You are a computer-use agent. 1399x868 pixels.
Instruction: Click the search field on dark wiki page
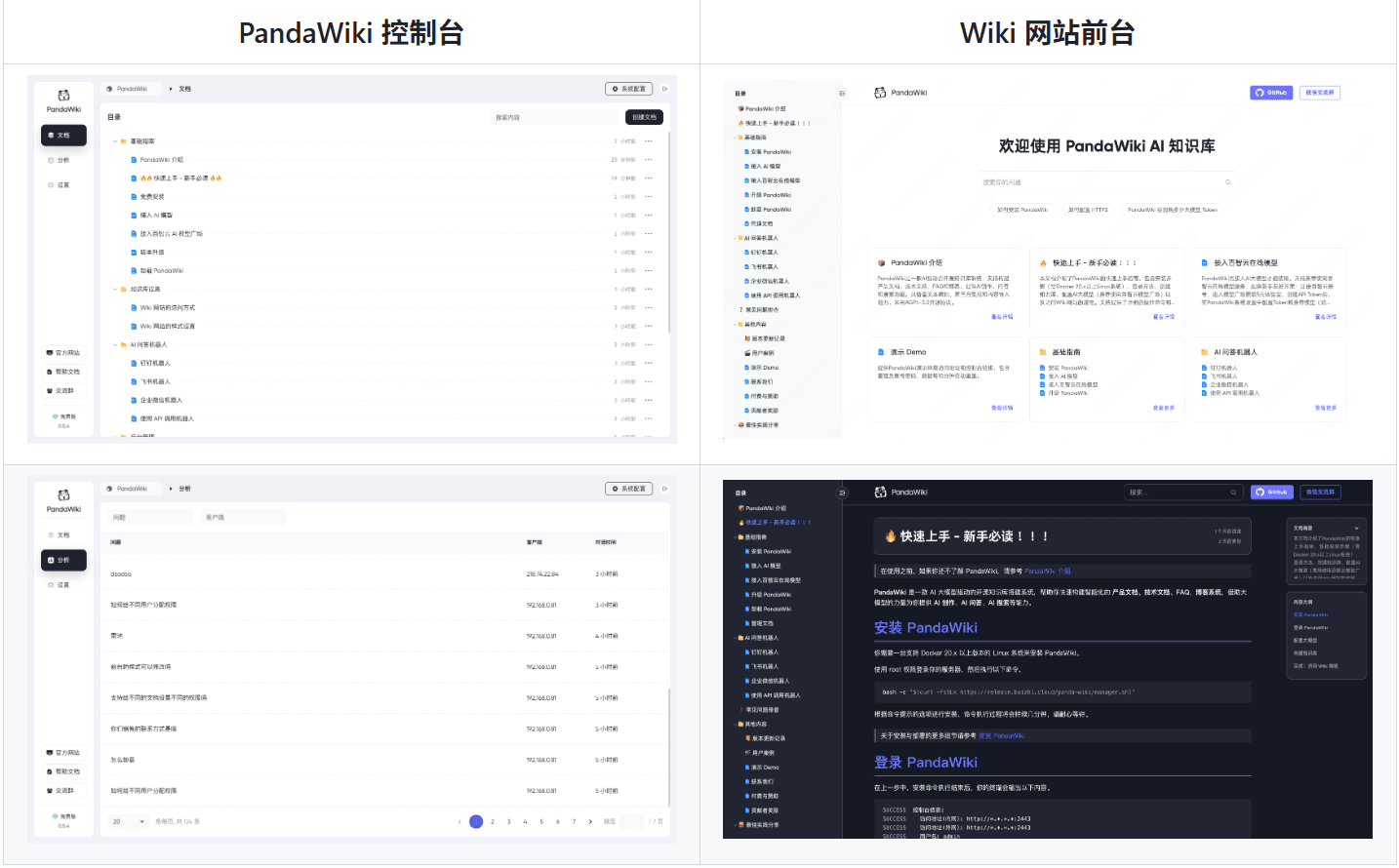1184,493
